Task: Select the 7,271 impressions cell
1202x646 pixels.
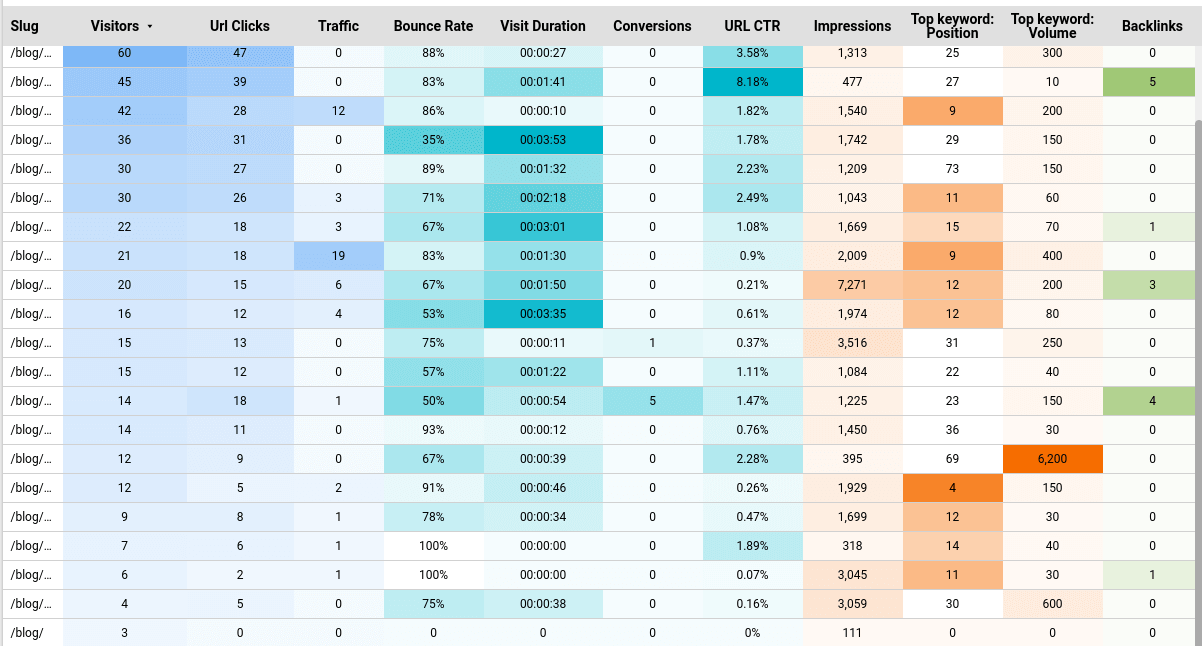Action: (x=851, y=285)
